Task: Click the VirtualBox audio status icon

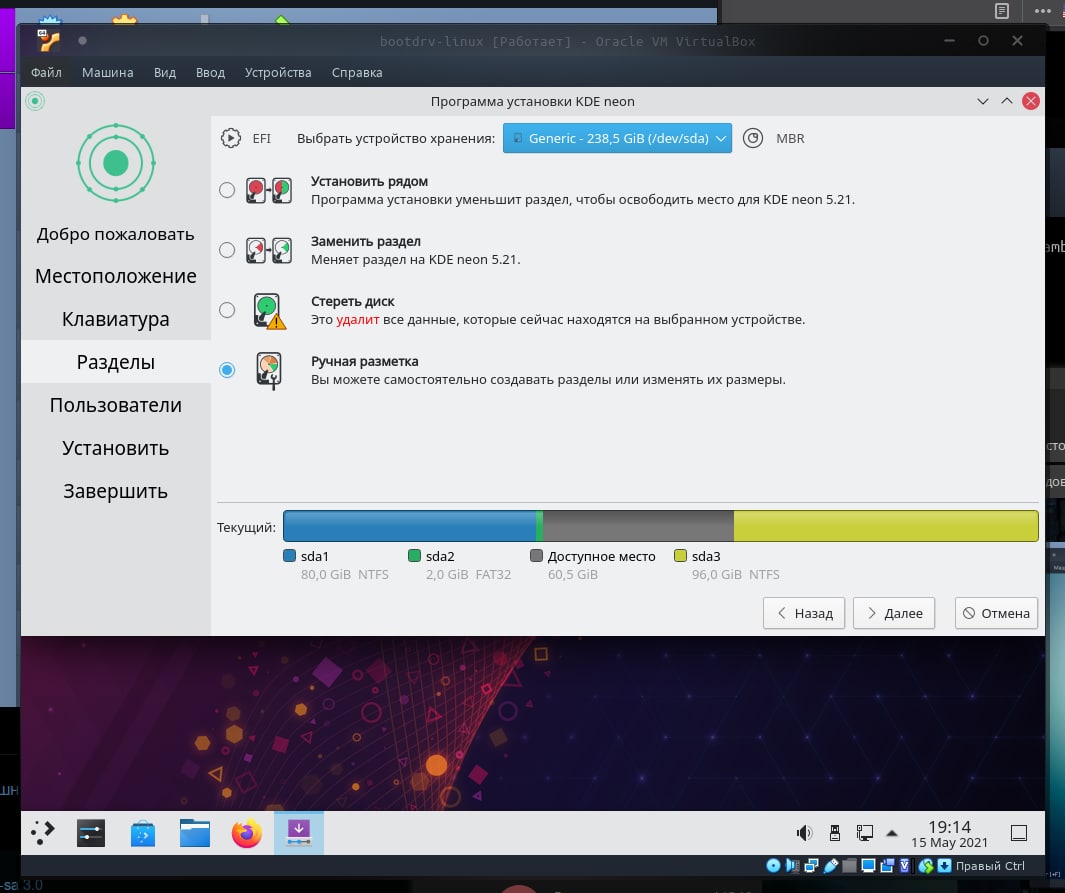Action: click(x=792, y=866)
